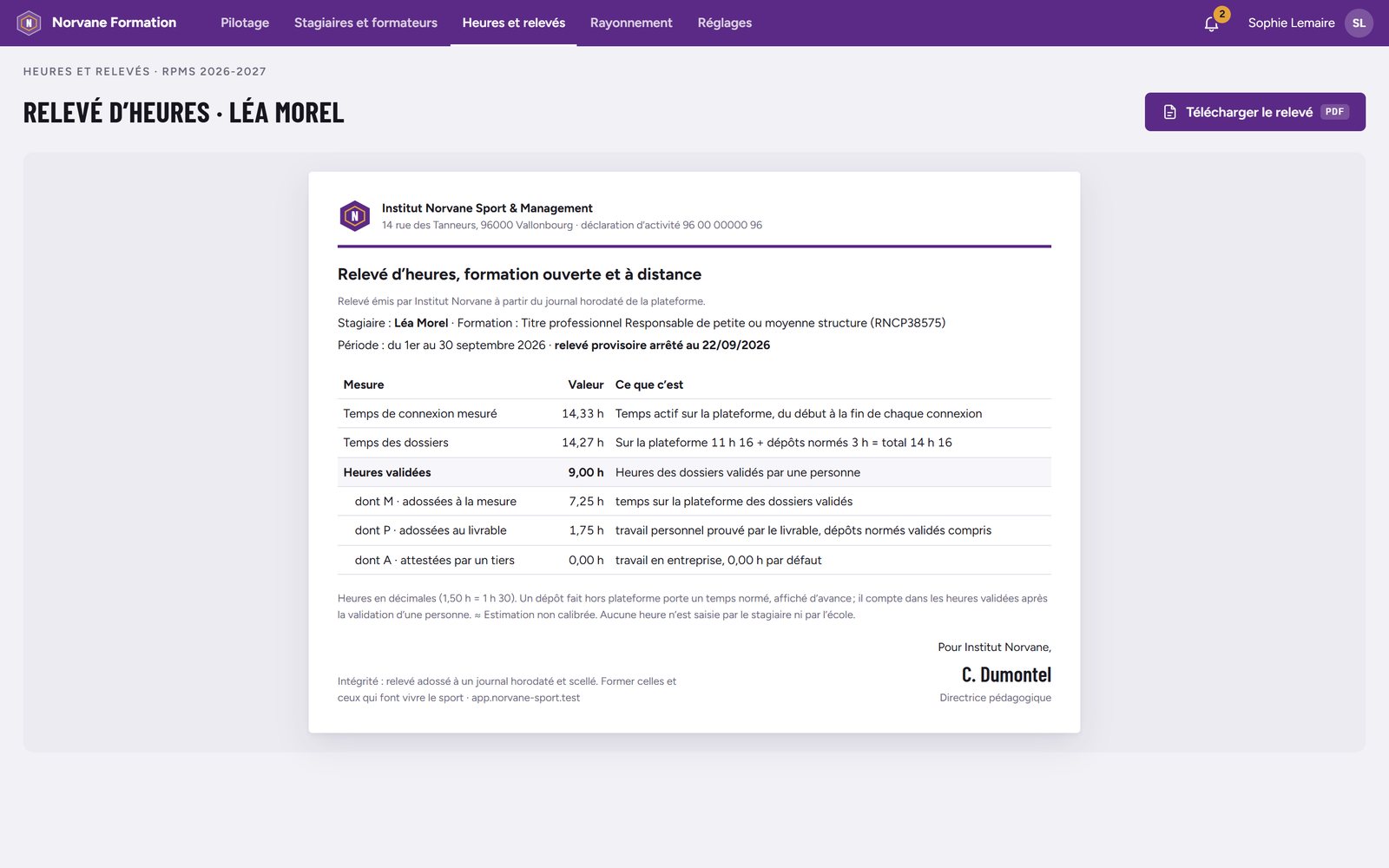Select the Heures et relevés tab
This screenshot has height=868, width=1389.
[514, 23]
